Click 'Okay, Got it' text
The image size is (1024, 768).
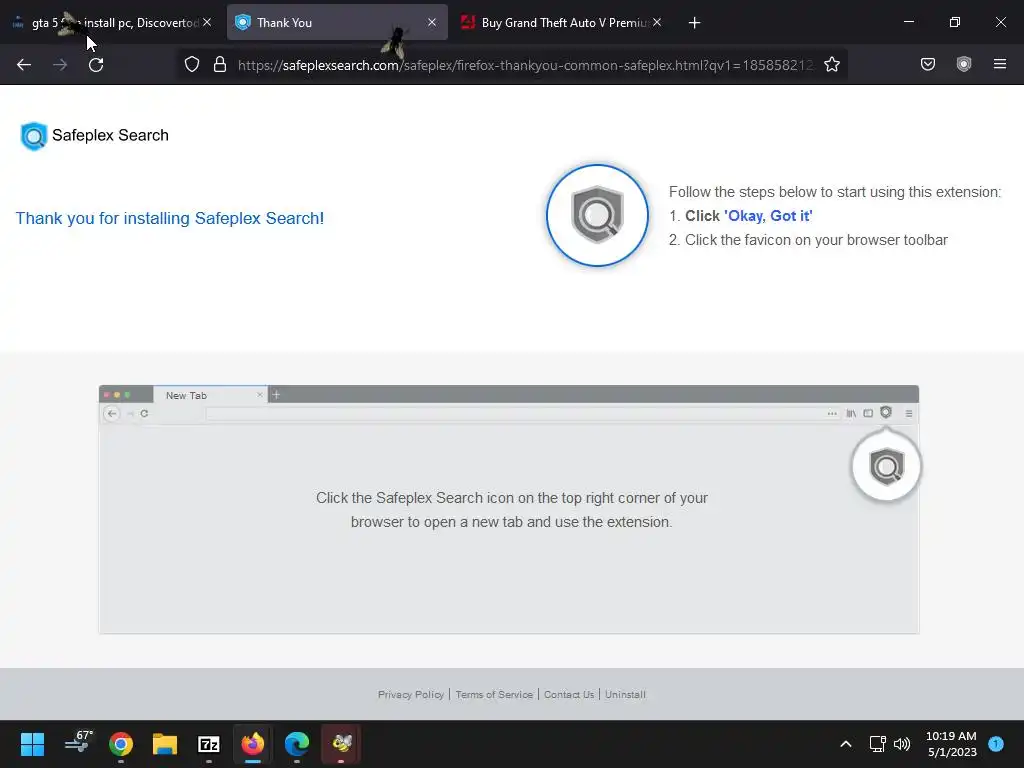click(768, 216)
